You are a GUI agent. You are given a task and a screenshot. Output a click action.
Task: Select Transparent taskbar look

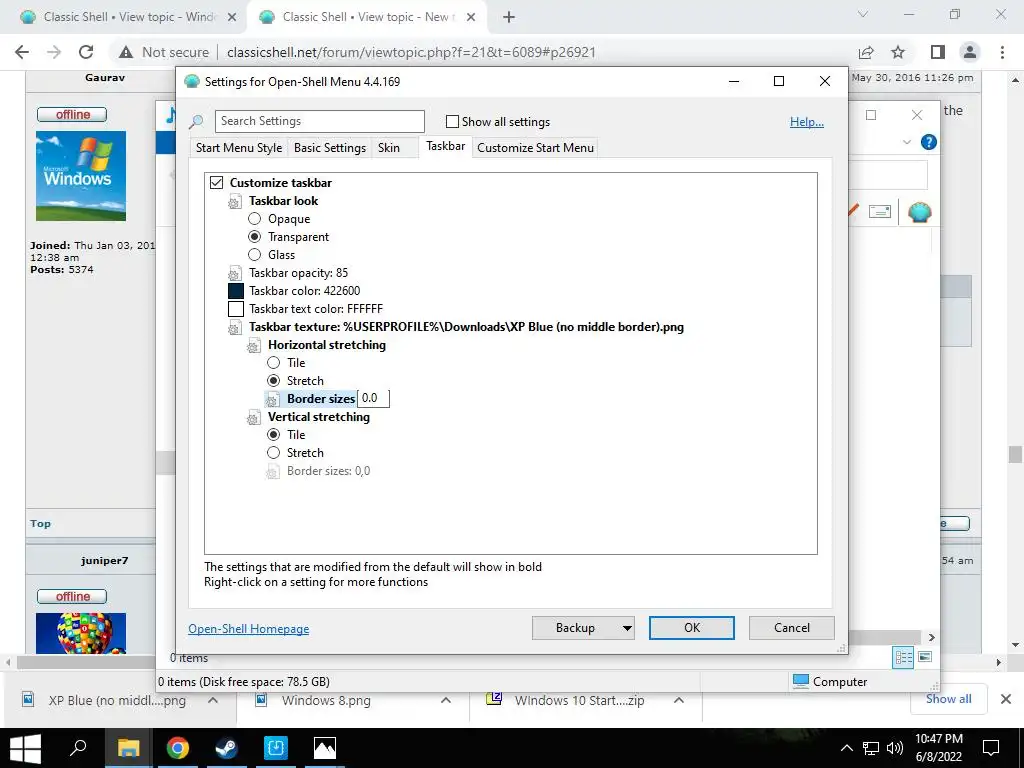tap(255, 236)
